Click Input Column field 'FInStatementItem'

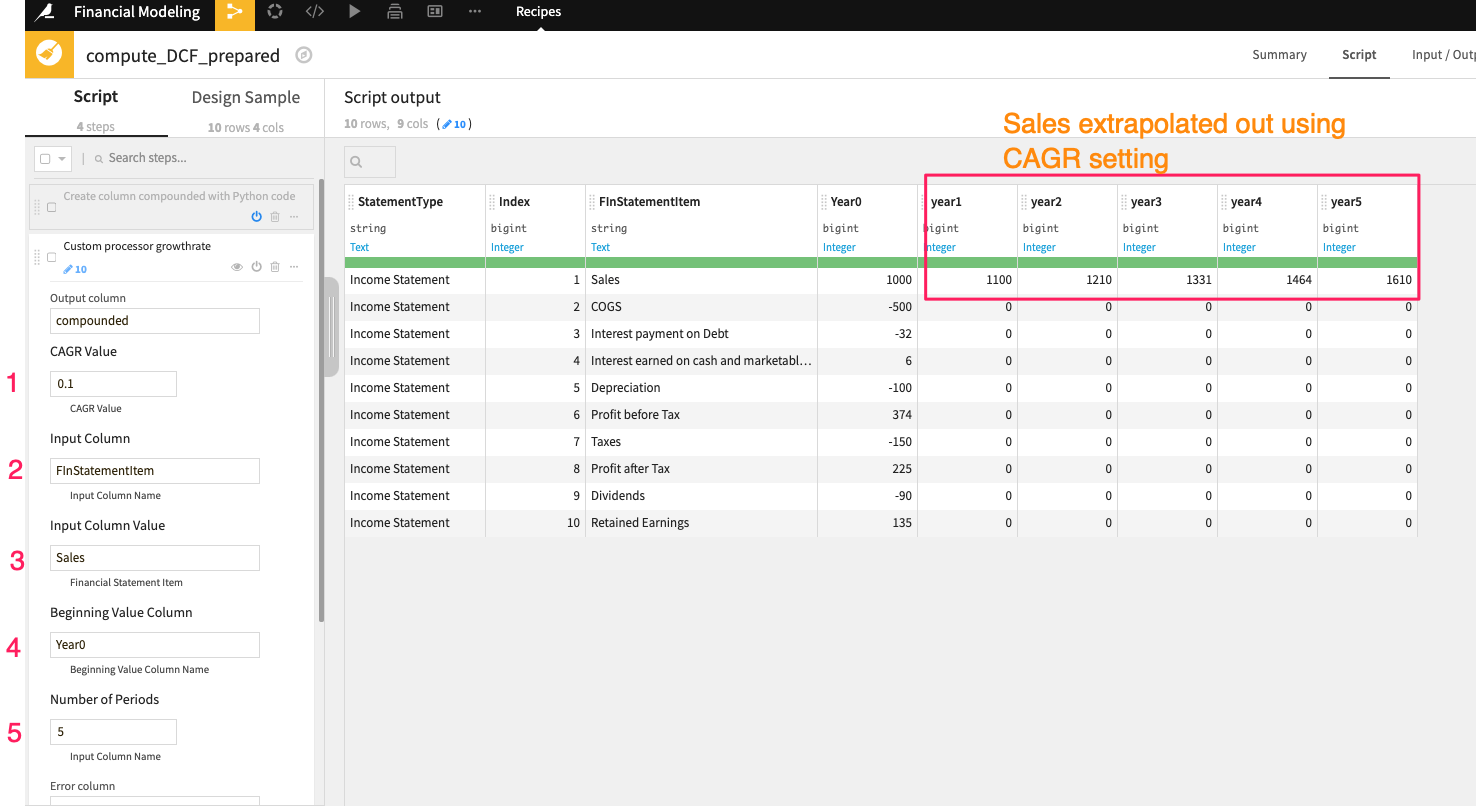coord(155,471)
